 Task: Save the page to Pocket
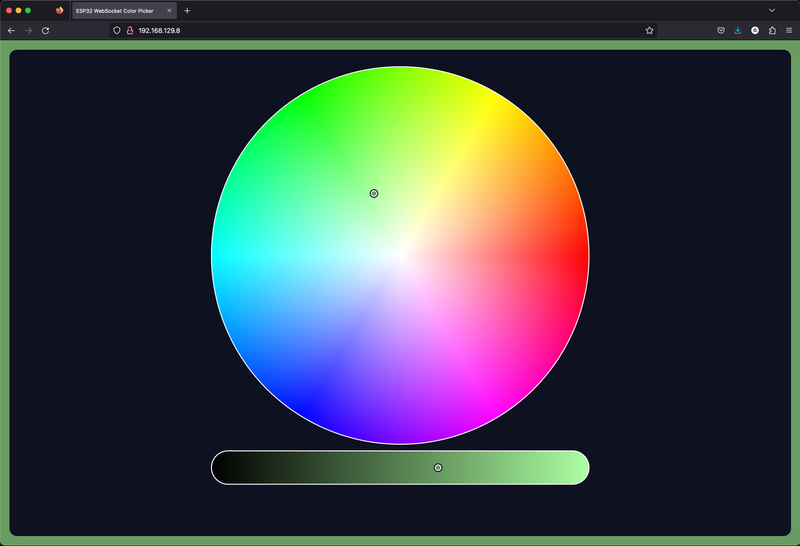click(x=720, y=30)
